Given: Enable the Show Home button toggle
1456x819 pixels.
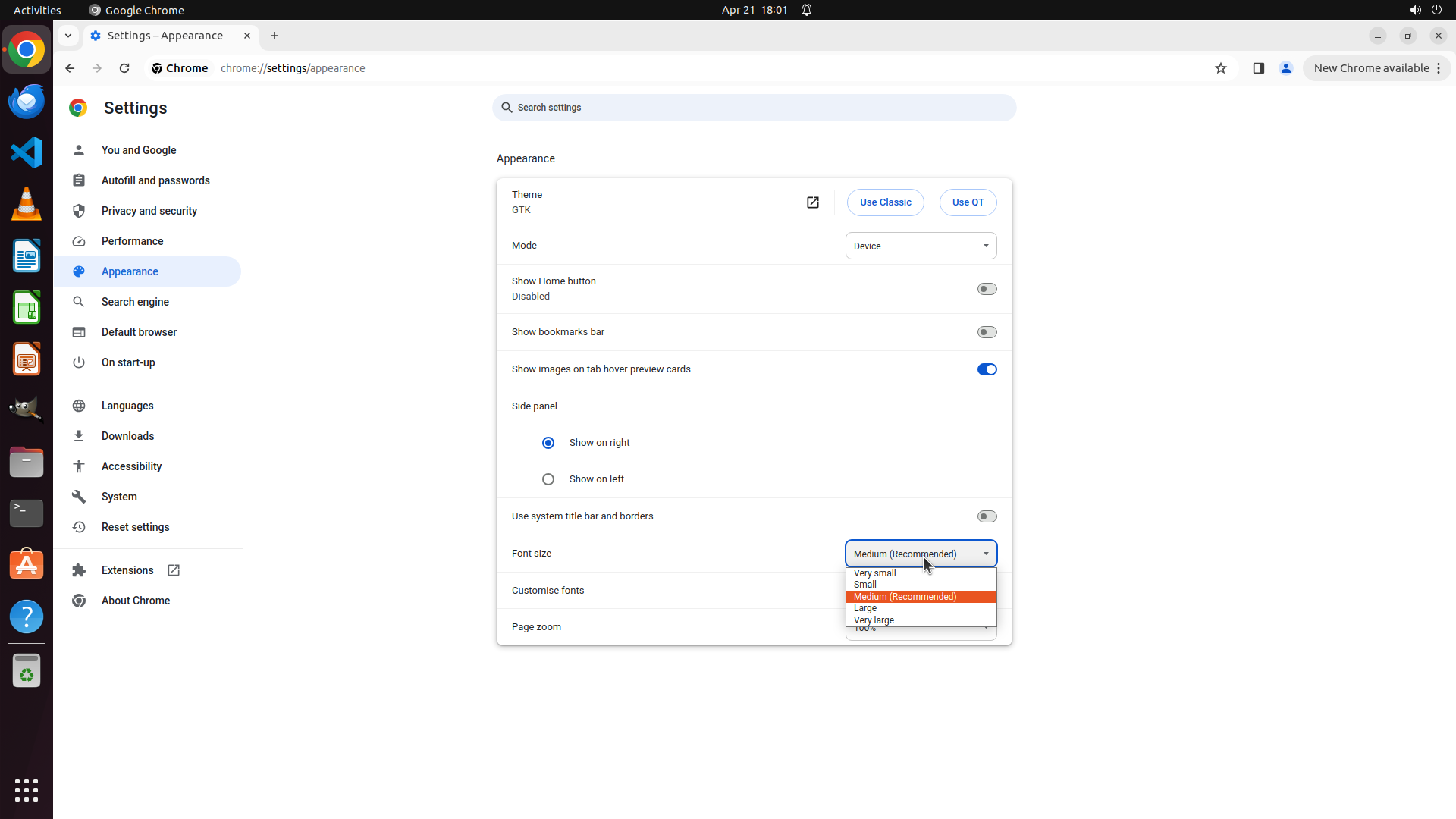Looking at the screenshot, I should tap(987, 289).
